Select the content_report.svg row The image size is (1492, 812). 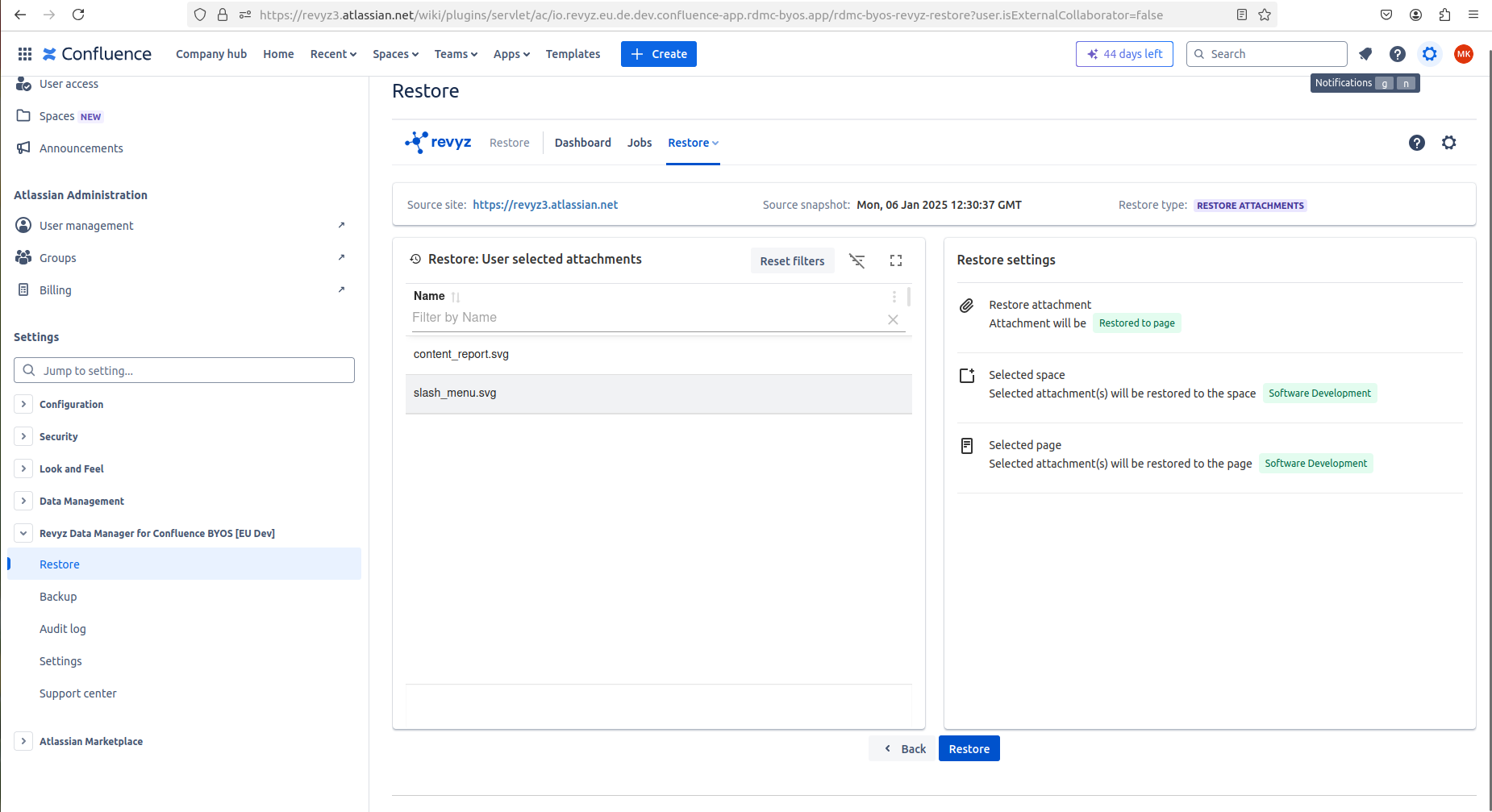pyautogui.click(x=658, y=355)
